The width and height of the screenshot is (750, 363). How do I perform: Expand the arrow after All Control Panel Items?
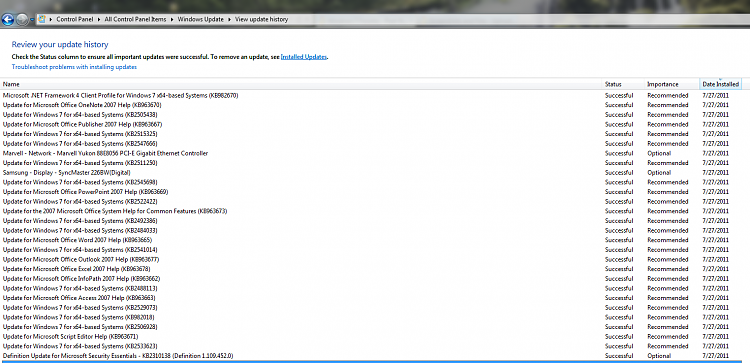[x=172, y=20]
